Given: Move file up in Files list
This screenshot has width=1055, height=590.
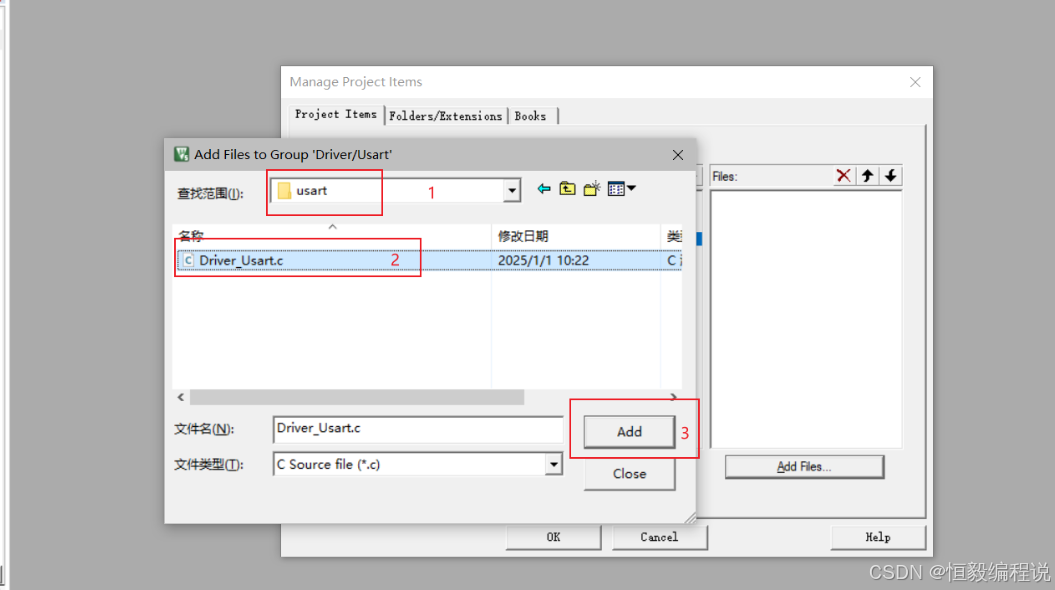Looking at the screenshot, I should tap(867, 176).
